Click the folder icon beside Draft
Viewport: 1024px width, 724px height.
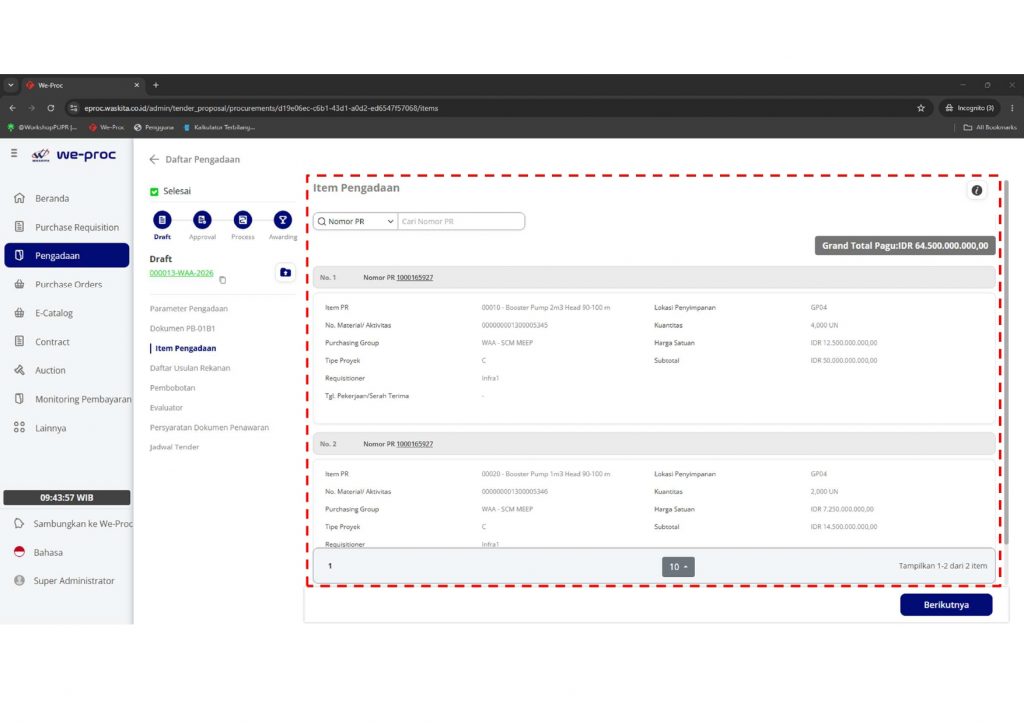(x=285, y=272)
